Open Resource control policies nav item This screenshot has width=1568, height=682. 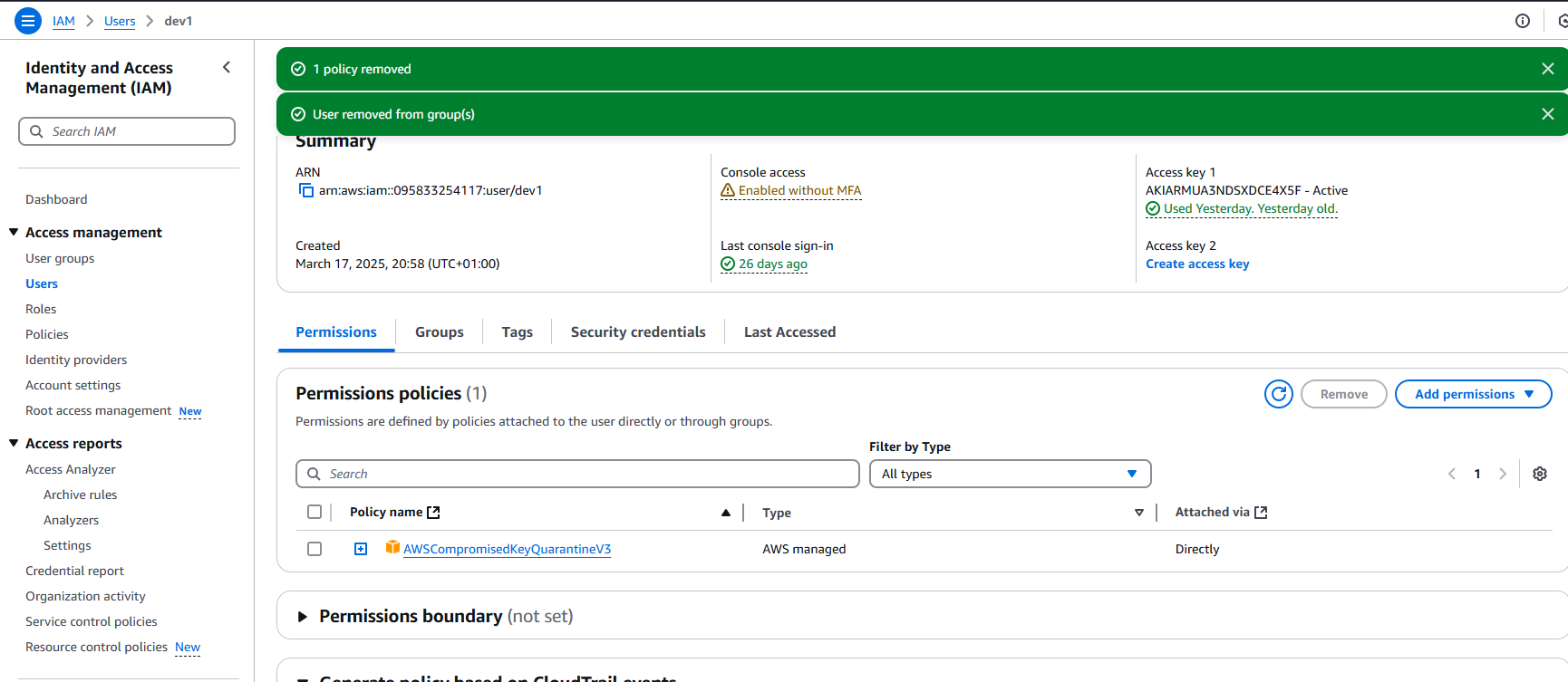[96, 647]
